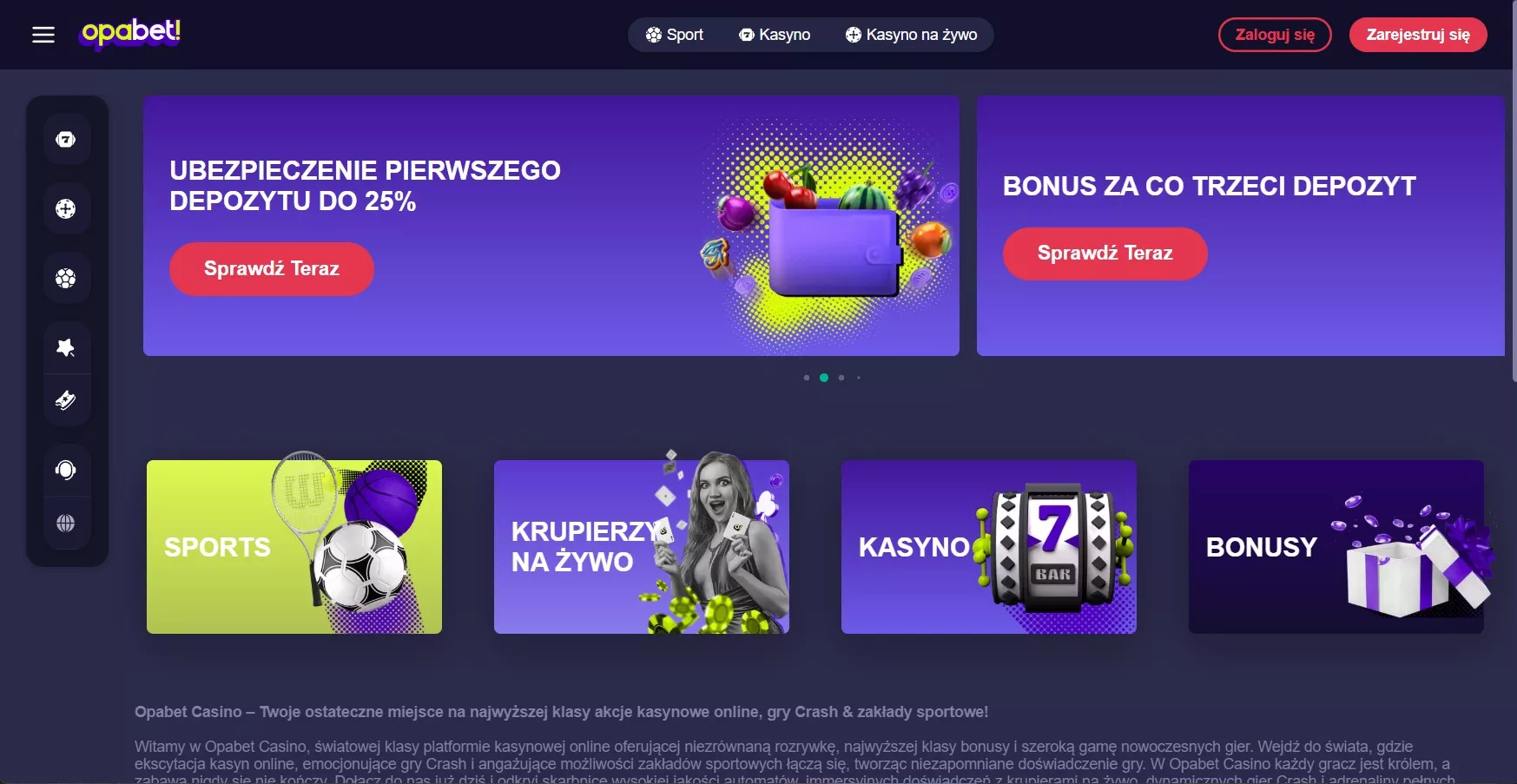Screen dimensions: 1517x784
Task: Select the first carousel dot indicator
Action: tap(807, 378)
